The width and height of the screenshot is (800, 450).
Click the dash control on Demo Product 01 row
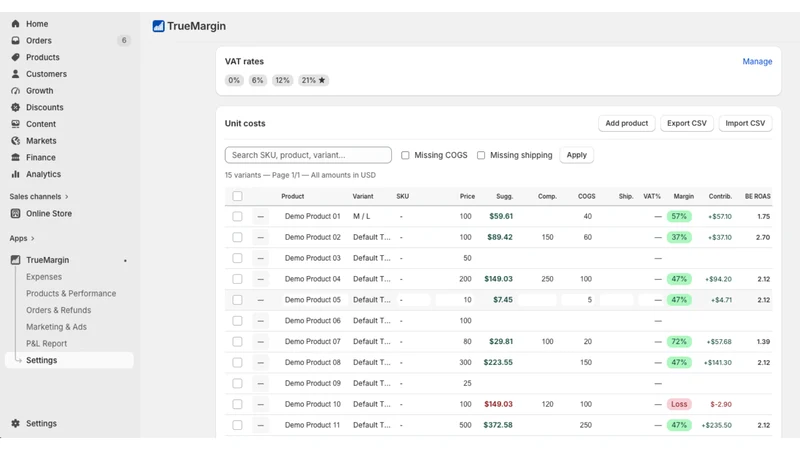(261, 216)
